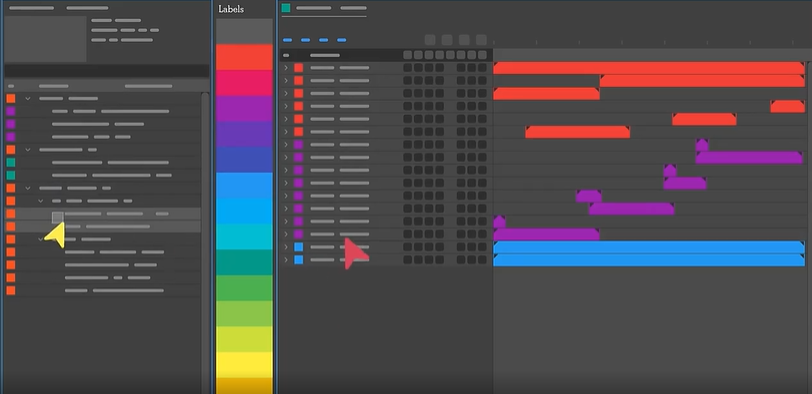Pick the yellow swatch in the Labels panel
812x394 pixels.
[244, 364]
